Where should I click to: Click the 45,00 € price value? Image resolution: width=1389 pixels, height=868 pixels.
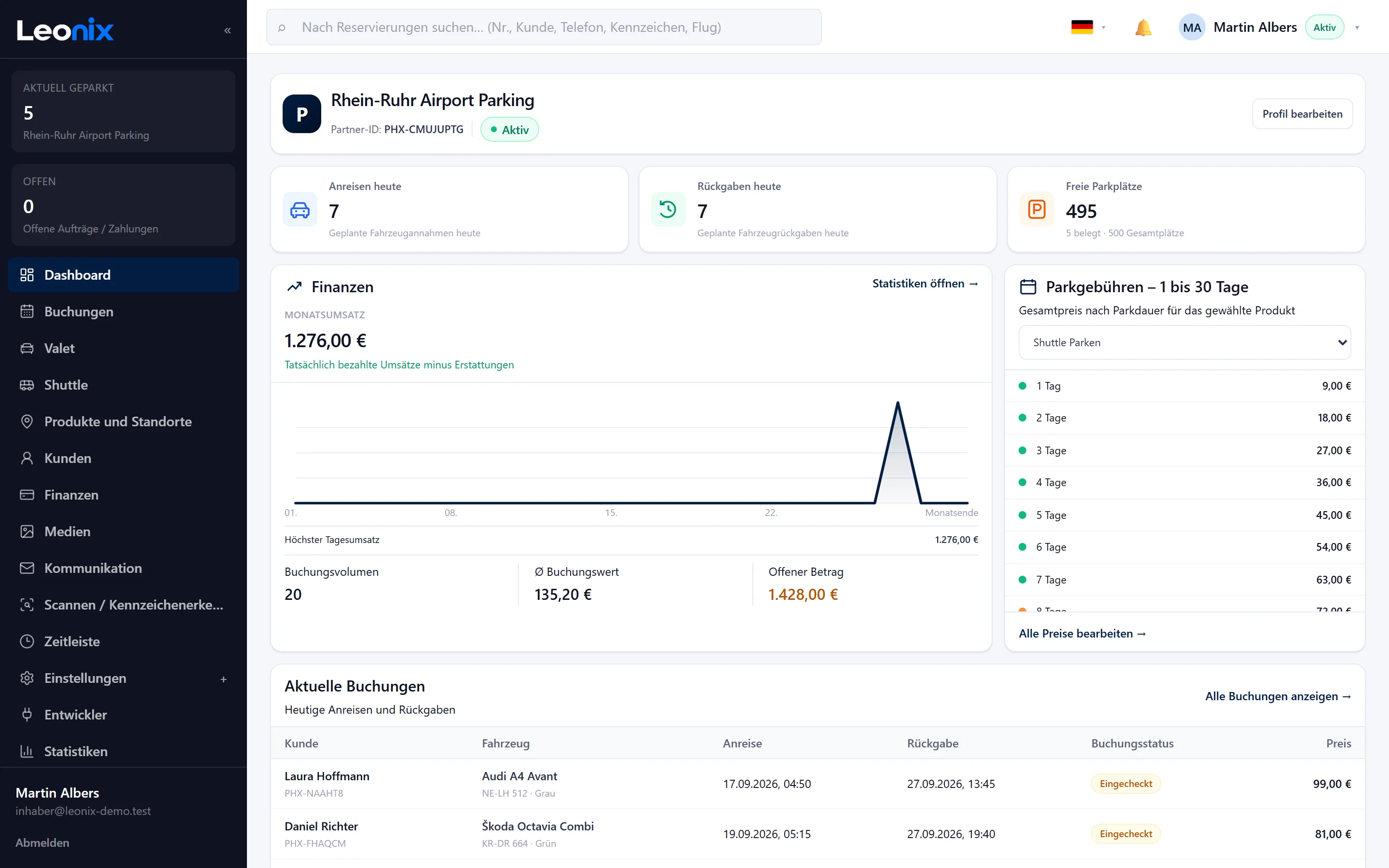[1333, 515]
